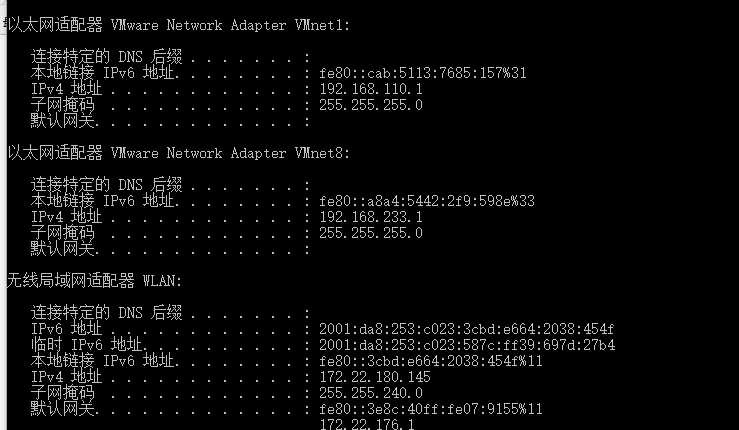Click the subnet mask 255.255.240.0
The height and width of the screenshot is (430, 739).
[371, 393]
